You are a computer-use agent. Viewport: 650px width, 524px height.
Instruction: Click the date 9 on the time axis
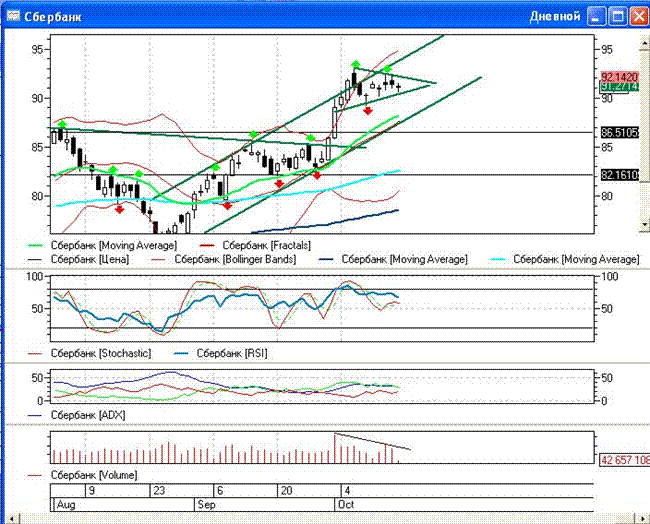[x=92, y=491]
